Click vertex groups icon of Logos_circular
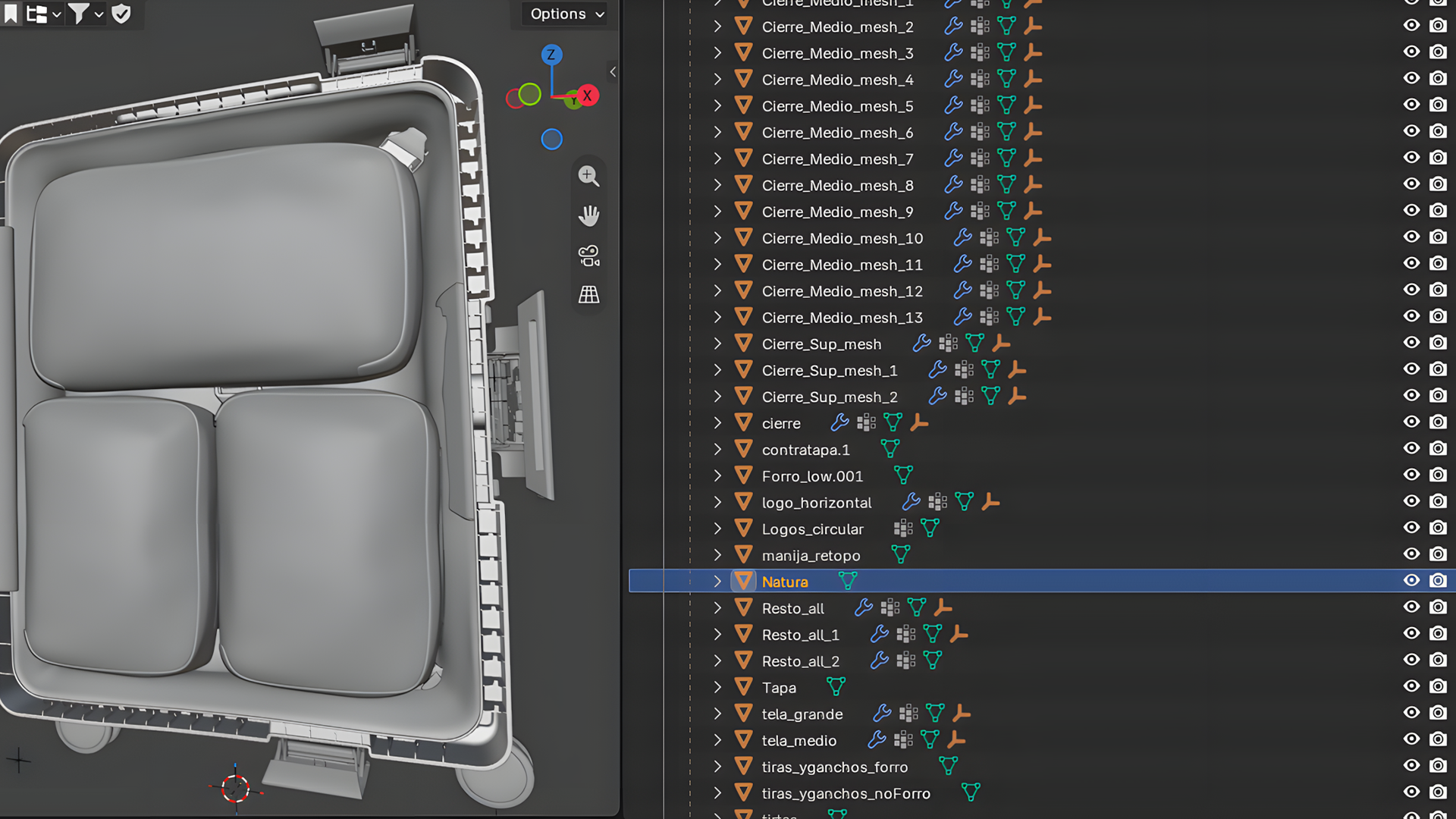 tap(903, 529)
